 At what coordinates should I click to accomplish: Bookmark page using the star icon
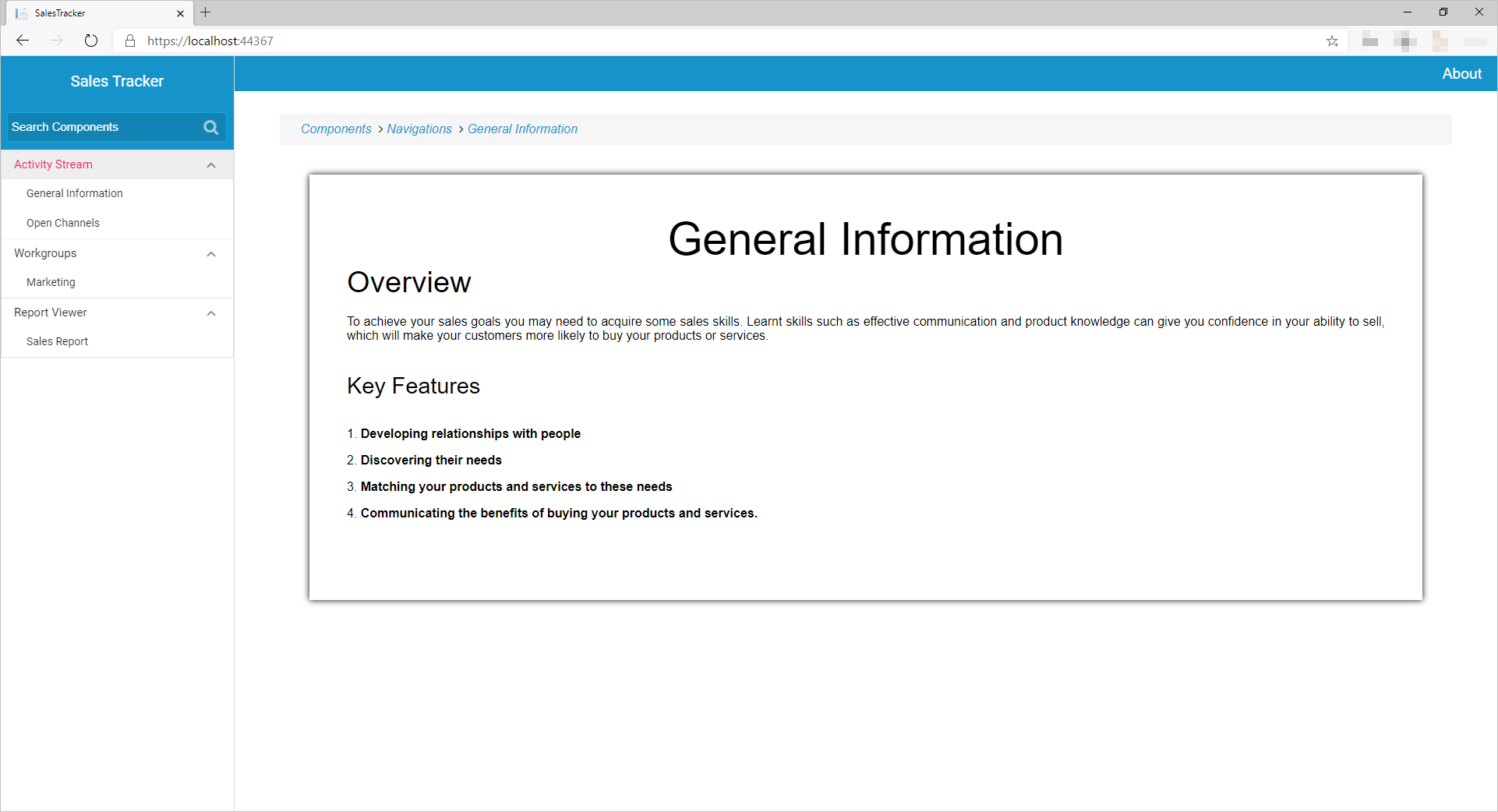point(1332,41)
